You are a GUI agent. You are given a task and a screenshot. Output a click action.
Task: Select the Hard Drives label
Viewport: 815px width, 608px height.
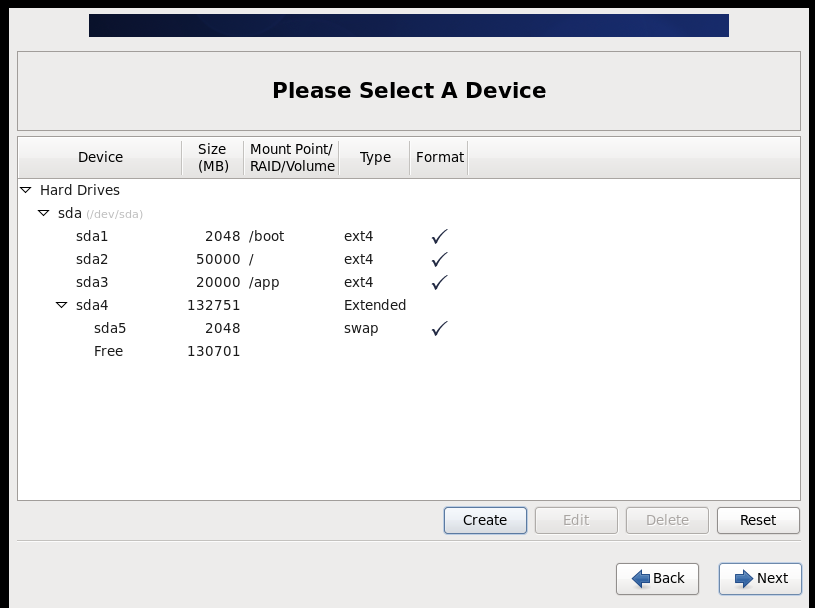80,190
